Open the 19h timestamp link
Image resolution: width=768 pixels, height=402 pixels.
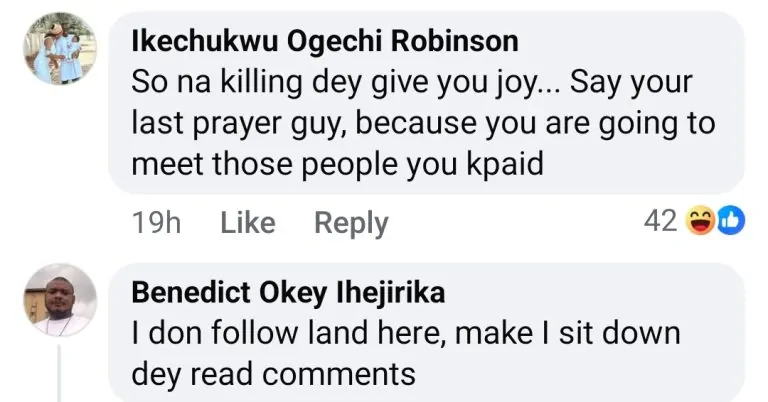156,223
